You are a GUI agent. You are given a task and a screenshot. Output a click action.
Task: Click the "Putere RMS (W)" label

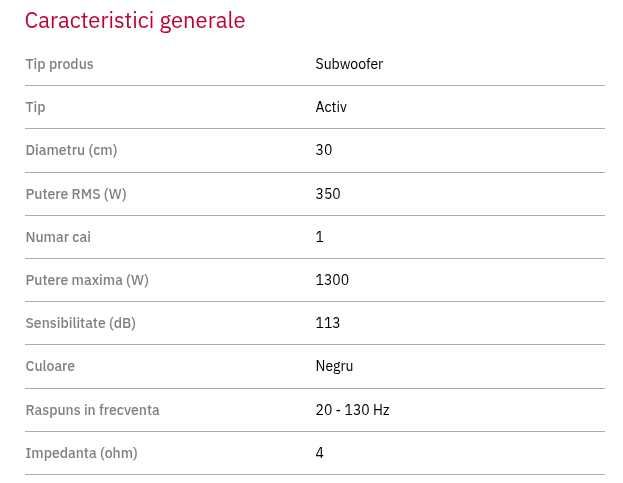pos(76,194)
